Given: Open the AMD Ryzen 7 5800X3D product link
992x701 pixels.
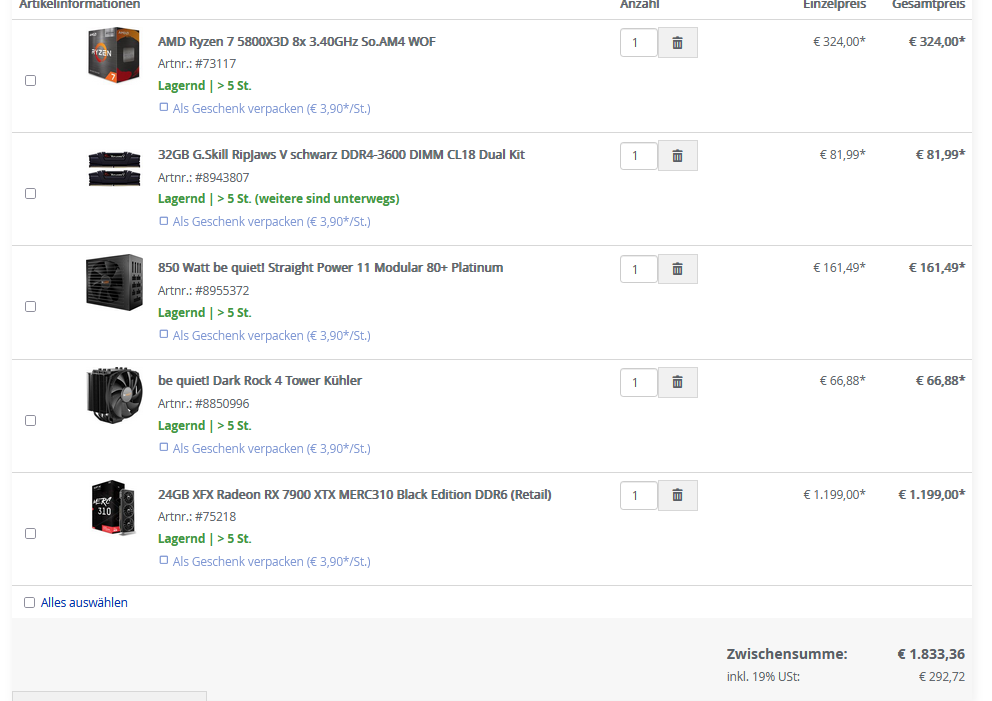Looking at the screenshot, I should click(297, 42).
